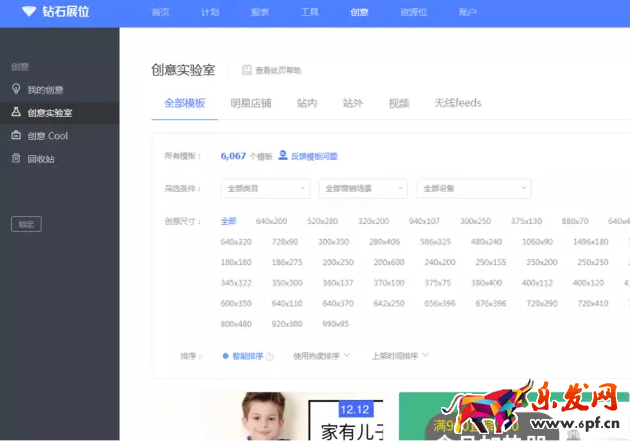Open the 使用热度排序 sort dropdown
The height and width of the screenshot is (444, 630).
[321, 355]
